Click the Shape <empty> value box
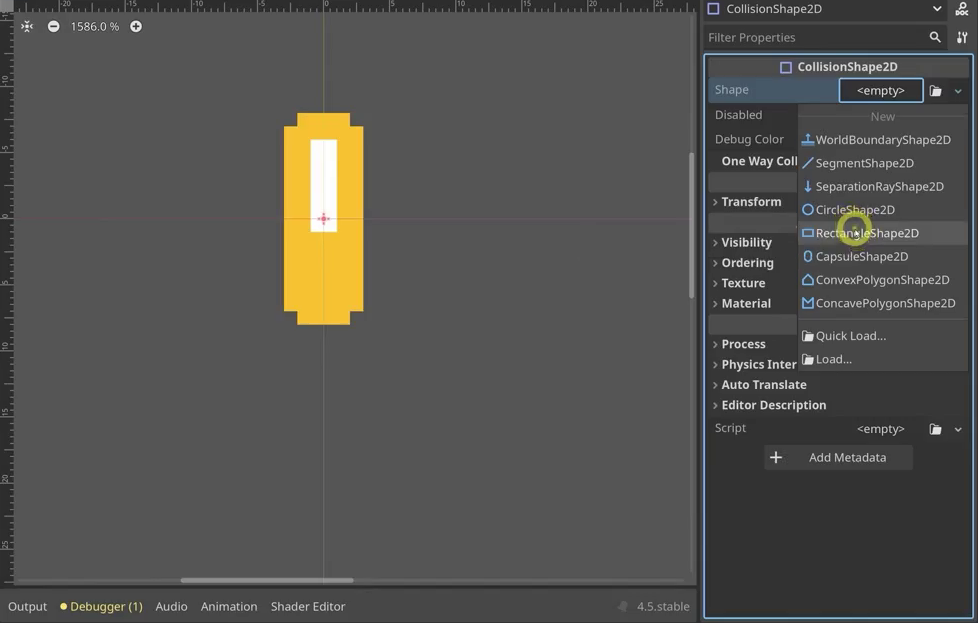Screen dimensions: 978x623 pyautogui.click(x=881, y=90)
